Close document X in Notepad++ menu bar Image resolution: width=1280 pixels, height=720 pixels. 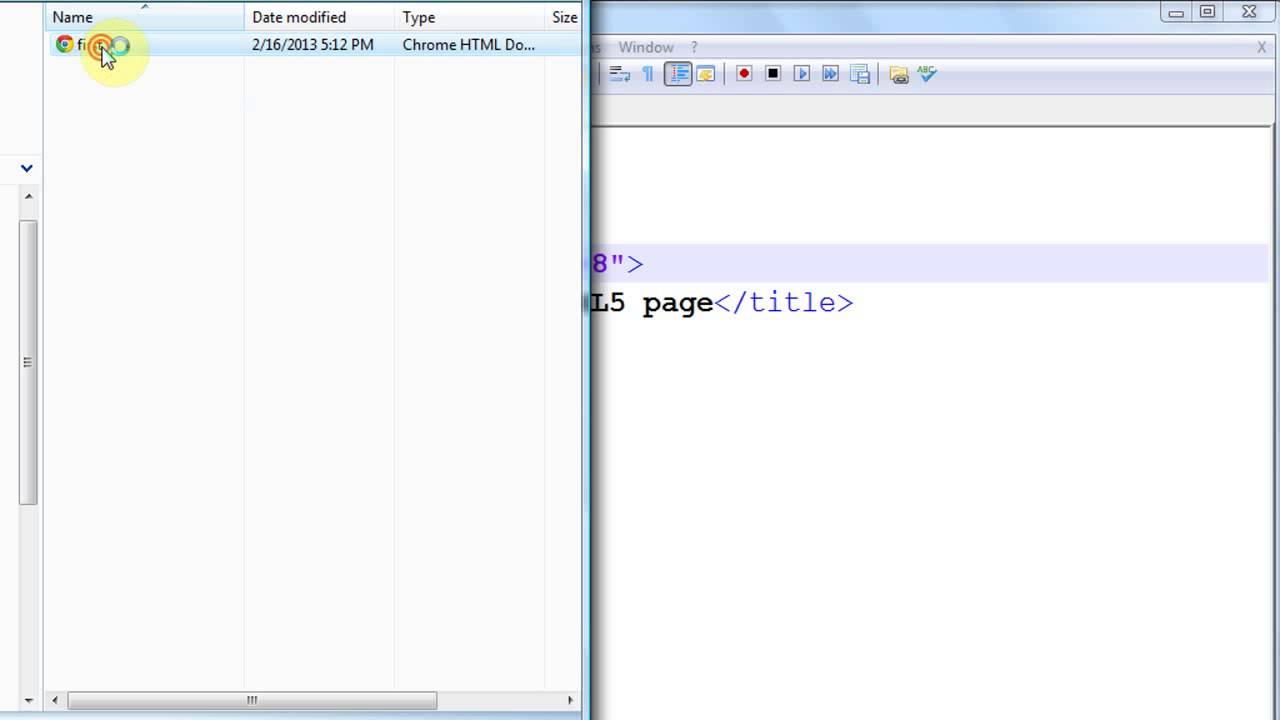click(x=1261, y=47)
